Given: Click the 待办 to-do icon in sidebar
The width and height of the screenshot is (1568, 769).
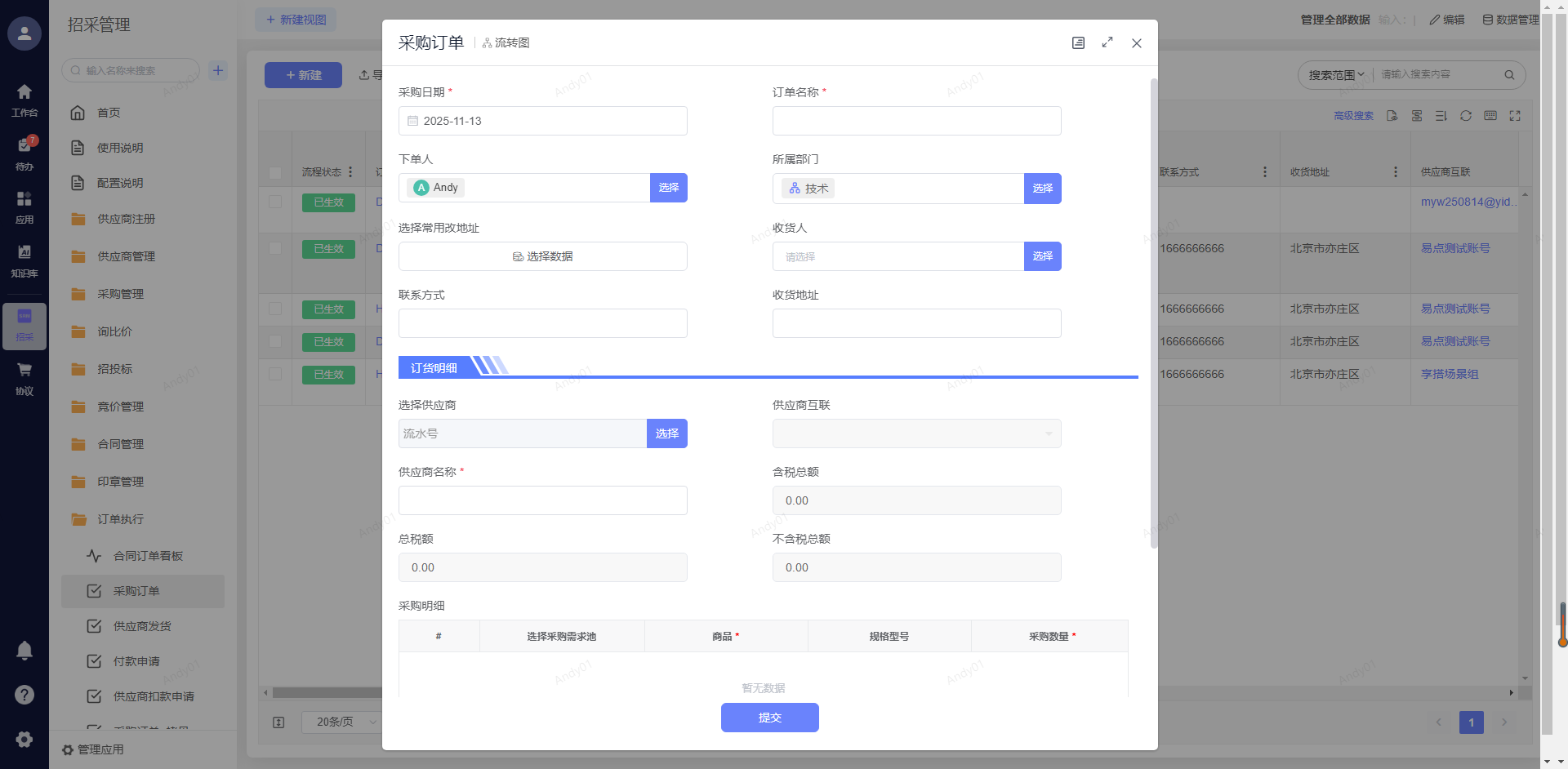Looking at the screenshot, I should 24,152.
